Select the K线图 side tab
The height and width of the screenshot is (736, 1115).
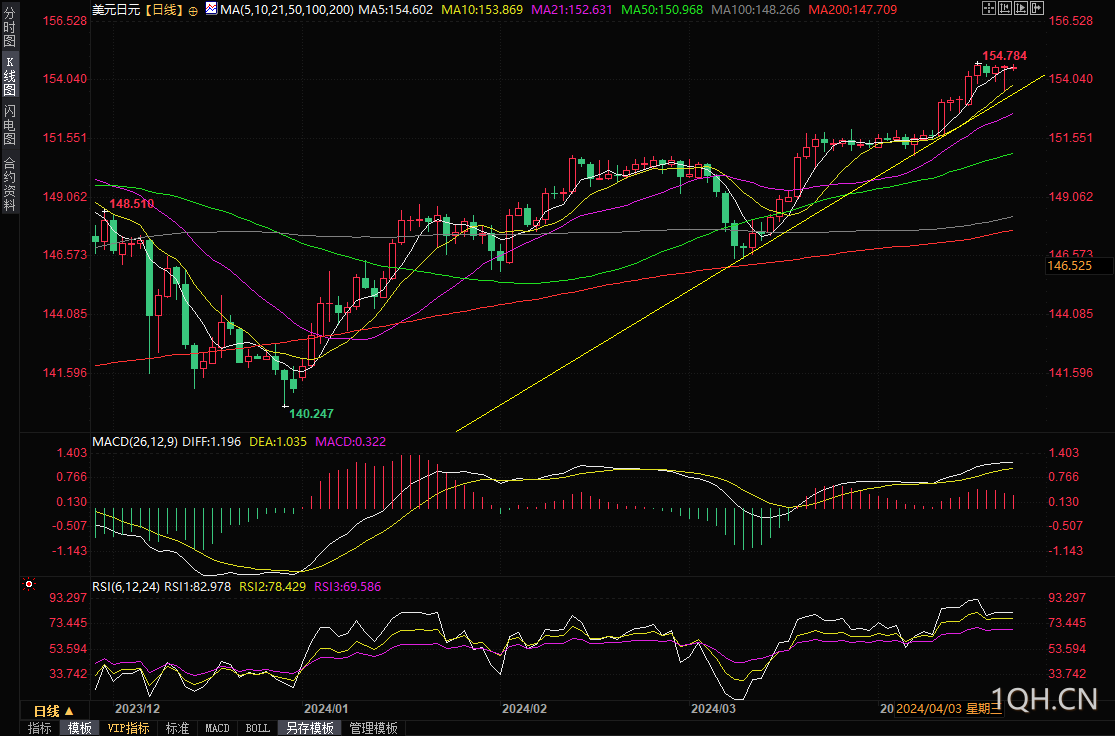tap(9, 76)
